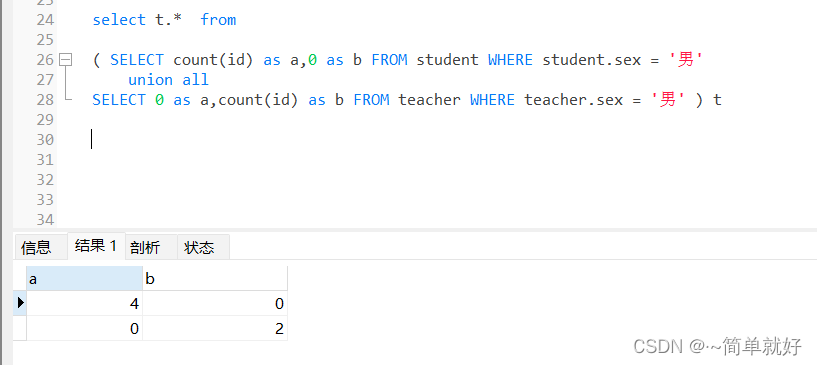817x365 pixels.
Task: Select the current row arrow indicator
Action: [x=20, y=303]
